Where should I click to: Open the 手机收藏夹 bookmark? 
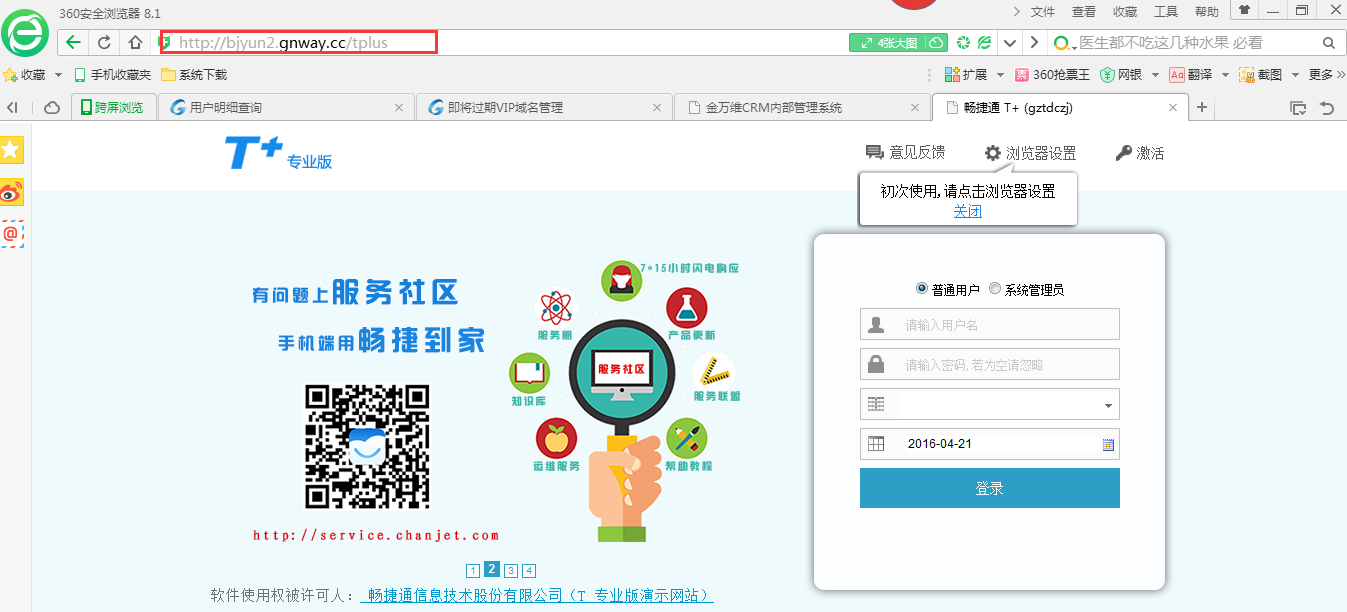point(112,75)
